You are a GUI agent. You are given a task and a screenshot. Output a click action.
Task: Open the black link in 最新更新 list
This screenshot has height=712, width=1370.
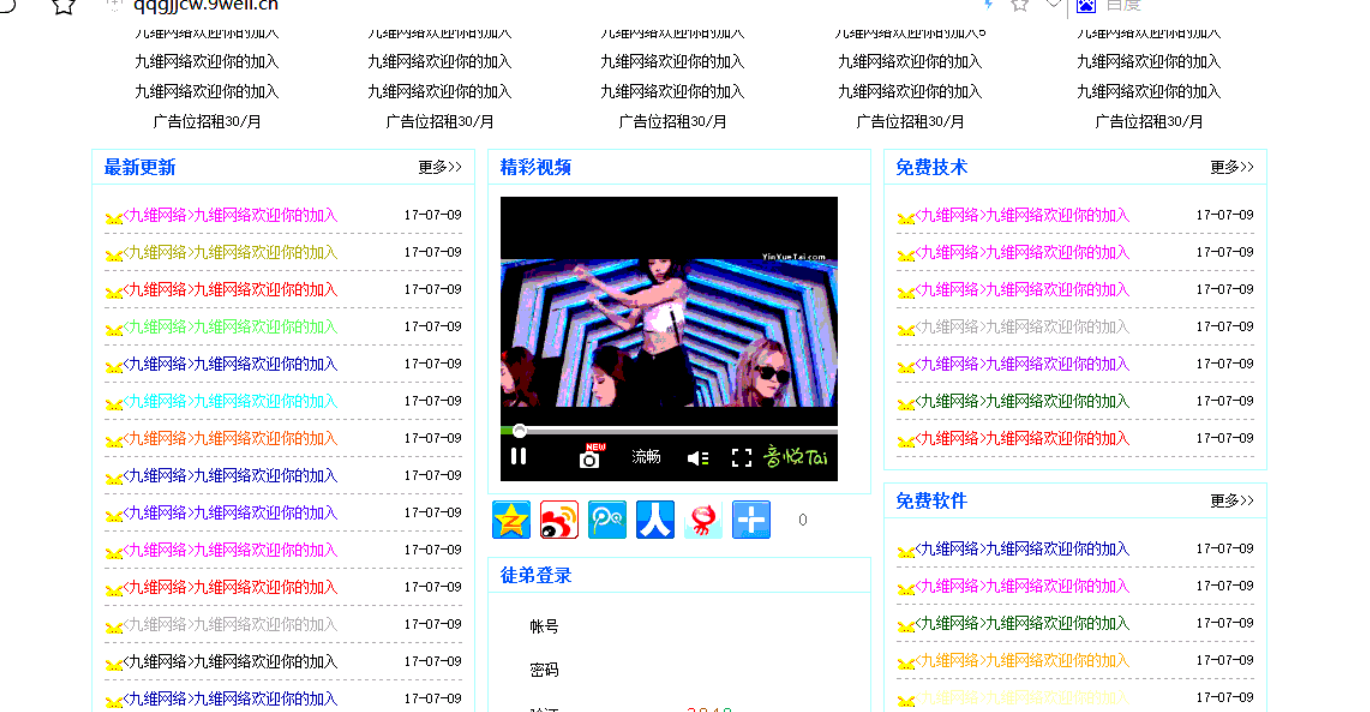(x=230, y=662)
